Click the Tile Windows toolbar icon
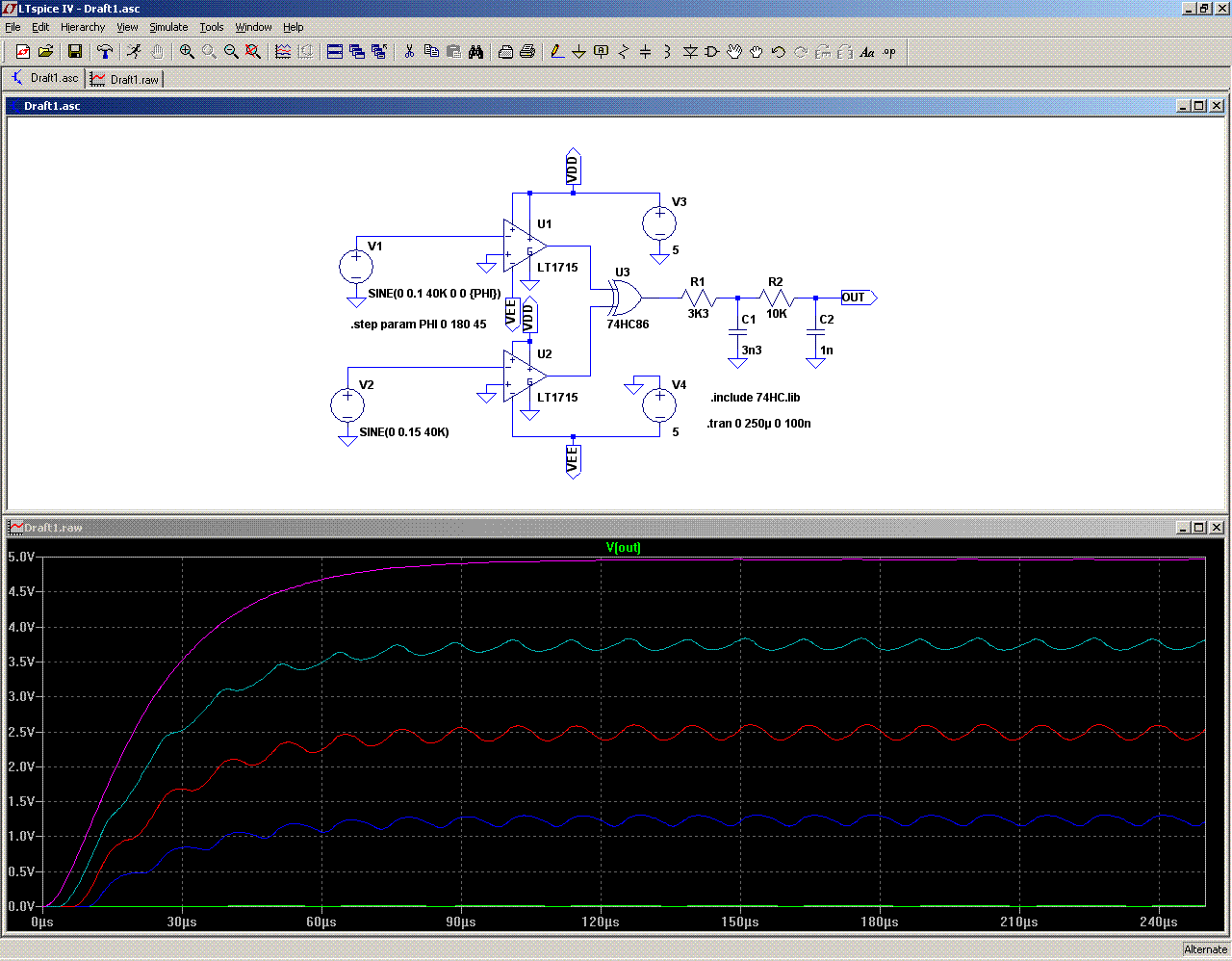The height and width of the screenshot is (961, 1232). click(335, 52)
